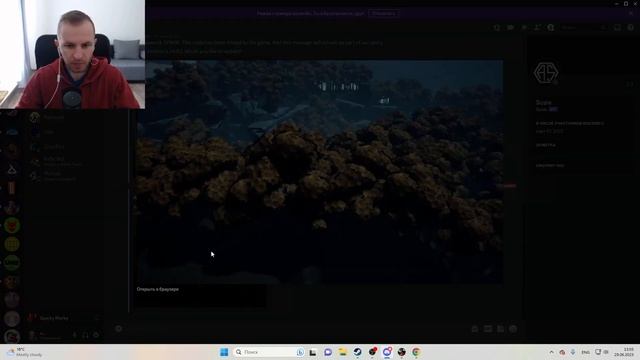Screen dimensions: 640x360
Task: Open Task View from taskbar
Action: pyautogui.click(x=313, y=352)
